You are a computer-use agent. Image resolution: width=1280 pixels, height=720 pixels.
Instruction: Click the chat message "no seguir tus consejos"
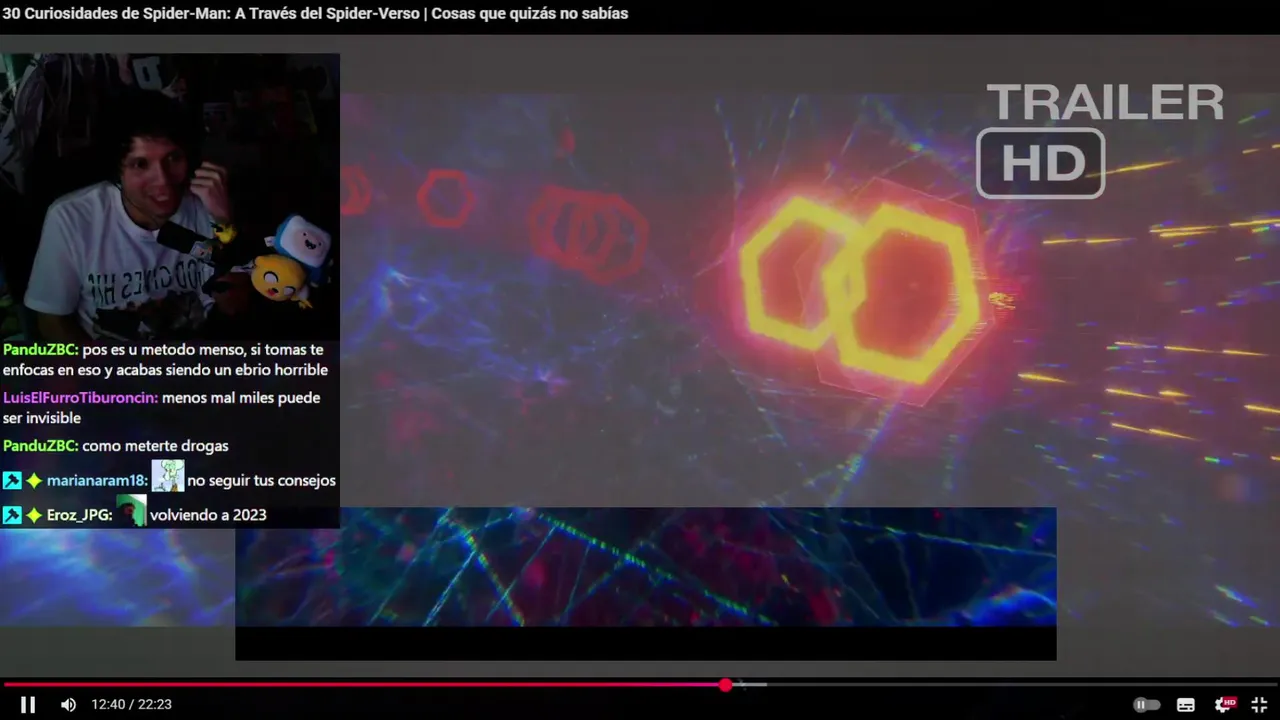(x=261, y=481)
